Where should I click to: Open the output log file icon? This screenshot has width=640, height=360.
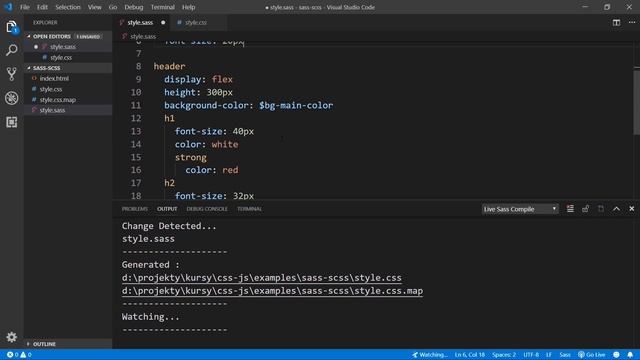601,209
